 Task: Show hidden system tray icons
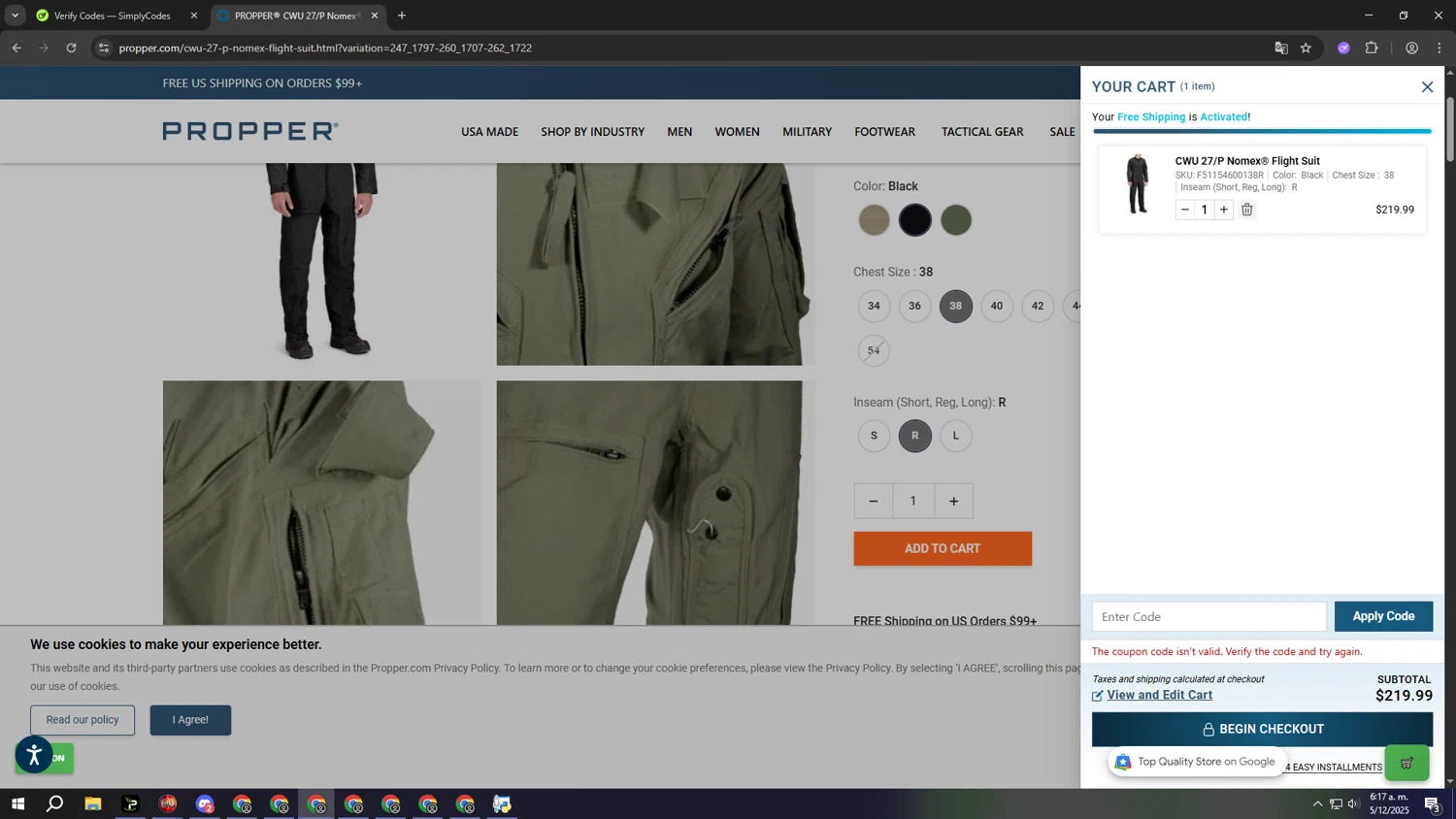click(1317, 803)
